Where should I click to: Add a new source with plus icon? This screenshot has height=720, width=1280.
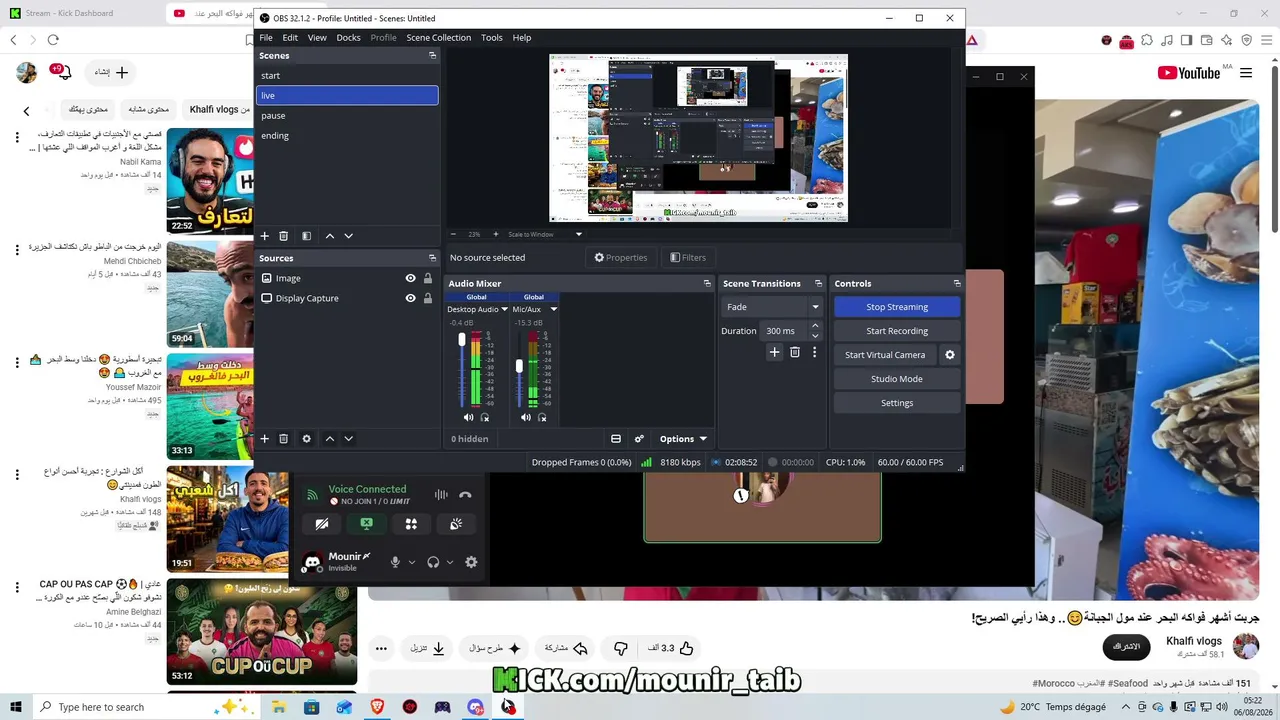265,439
